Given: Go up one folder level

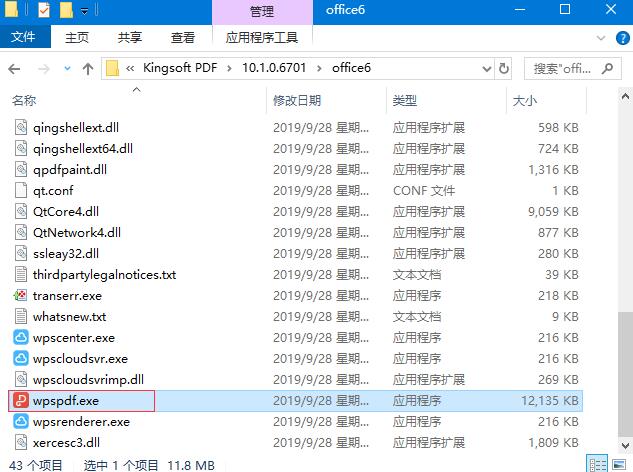Looking at the screenshot, I should click(88, 69).
